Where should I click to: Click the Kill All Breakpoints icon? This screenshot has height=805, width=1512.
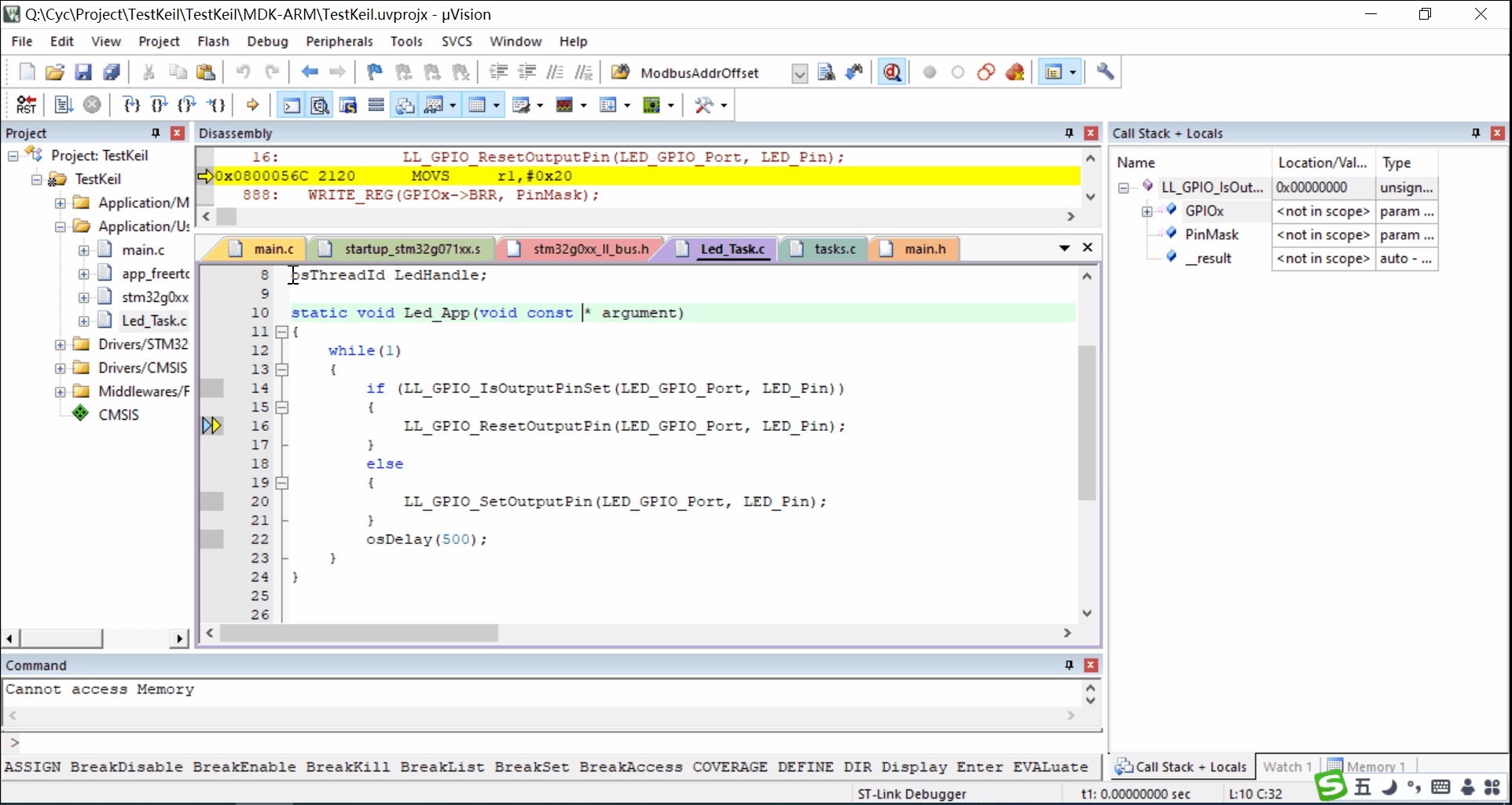click(1015, 72)
